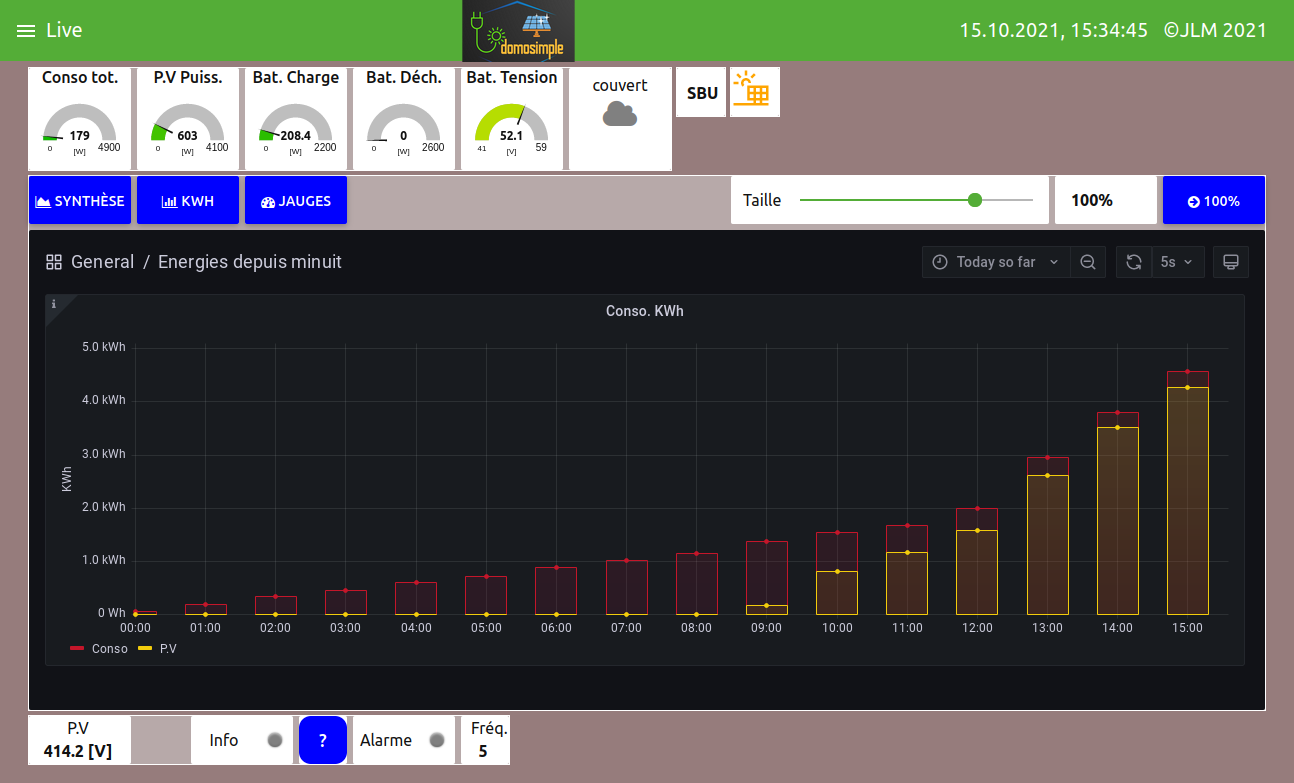Click the cloudy weather icon
The height and width of the screenshot is (783, 1294).
[x=620, y=114]
